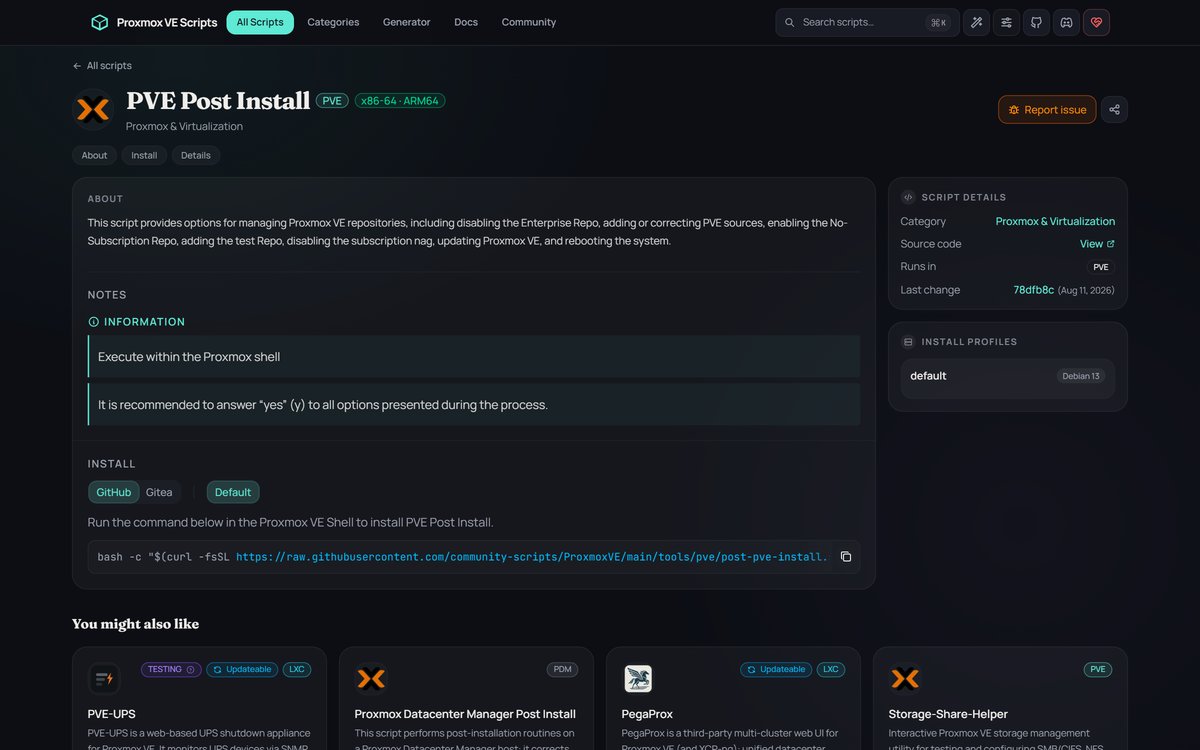Click the PVE Post Install Proxmox logo
Screen dimensions: 1200x750
[94, 109]
